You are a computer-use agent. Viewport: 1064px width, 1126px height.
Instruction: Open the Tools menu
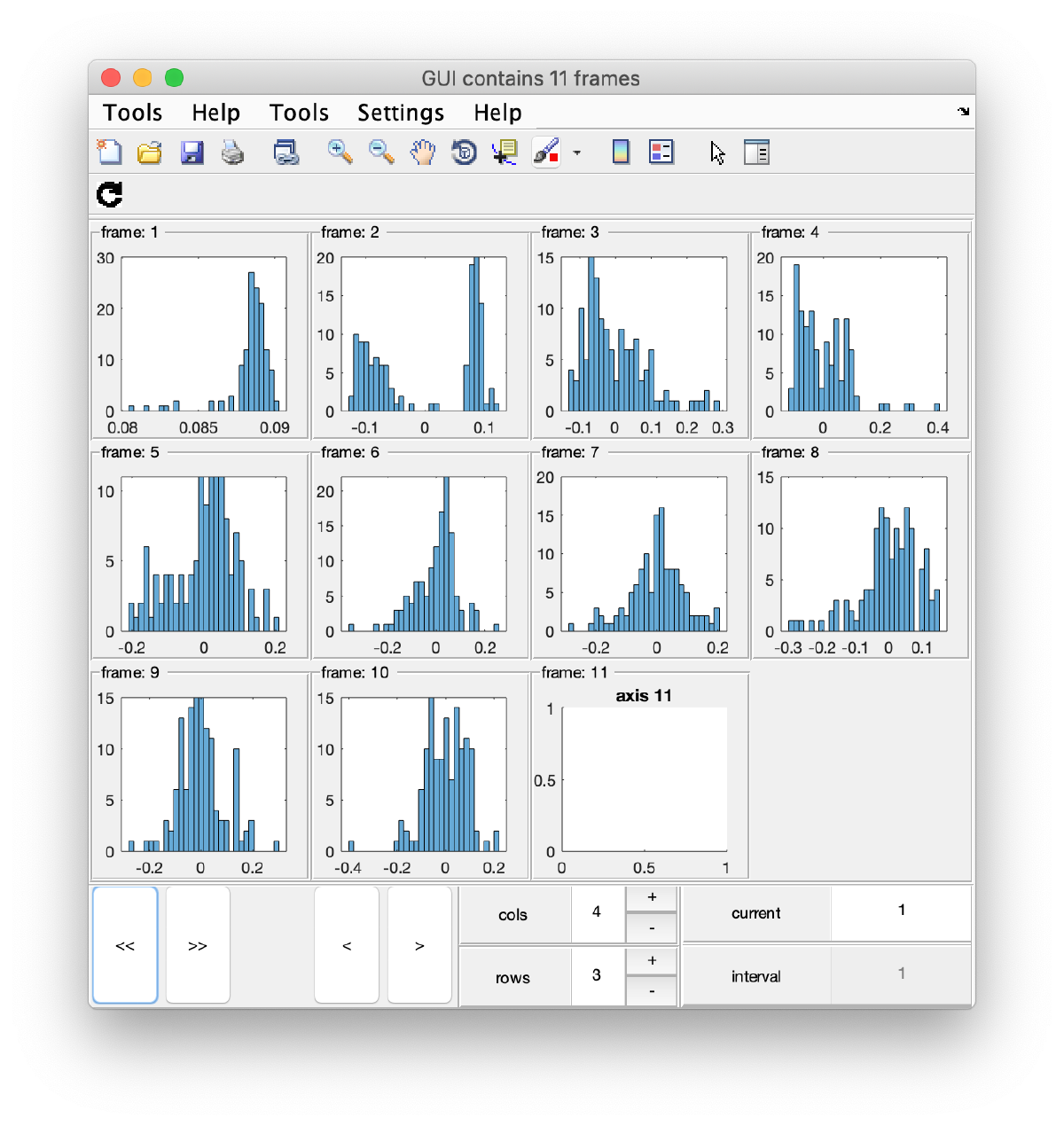click(132, 113)
